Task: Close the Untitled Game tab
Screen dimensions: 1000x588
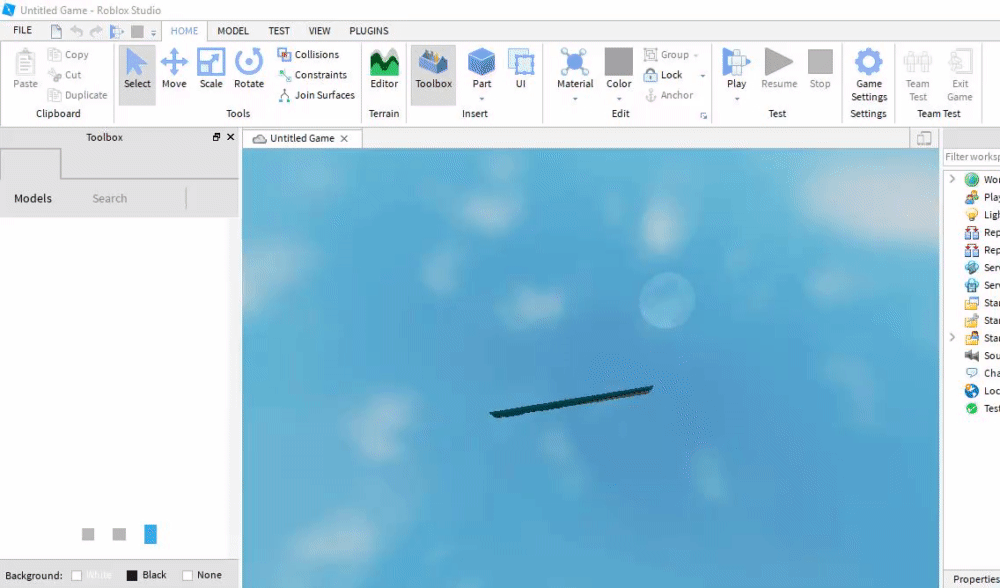Action: tap(344, 138)
